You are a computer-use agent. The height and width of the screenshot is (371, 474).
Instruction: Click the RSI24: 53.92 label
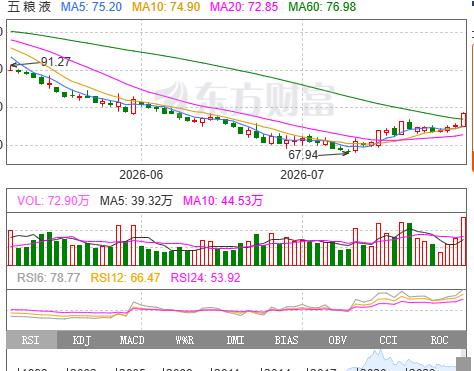(x=205, y=278)
